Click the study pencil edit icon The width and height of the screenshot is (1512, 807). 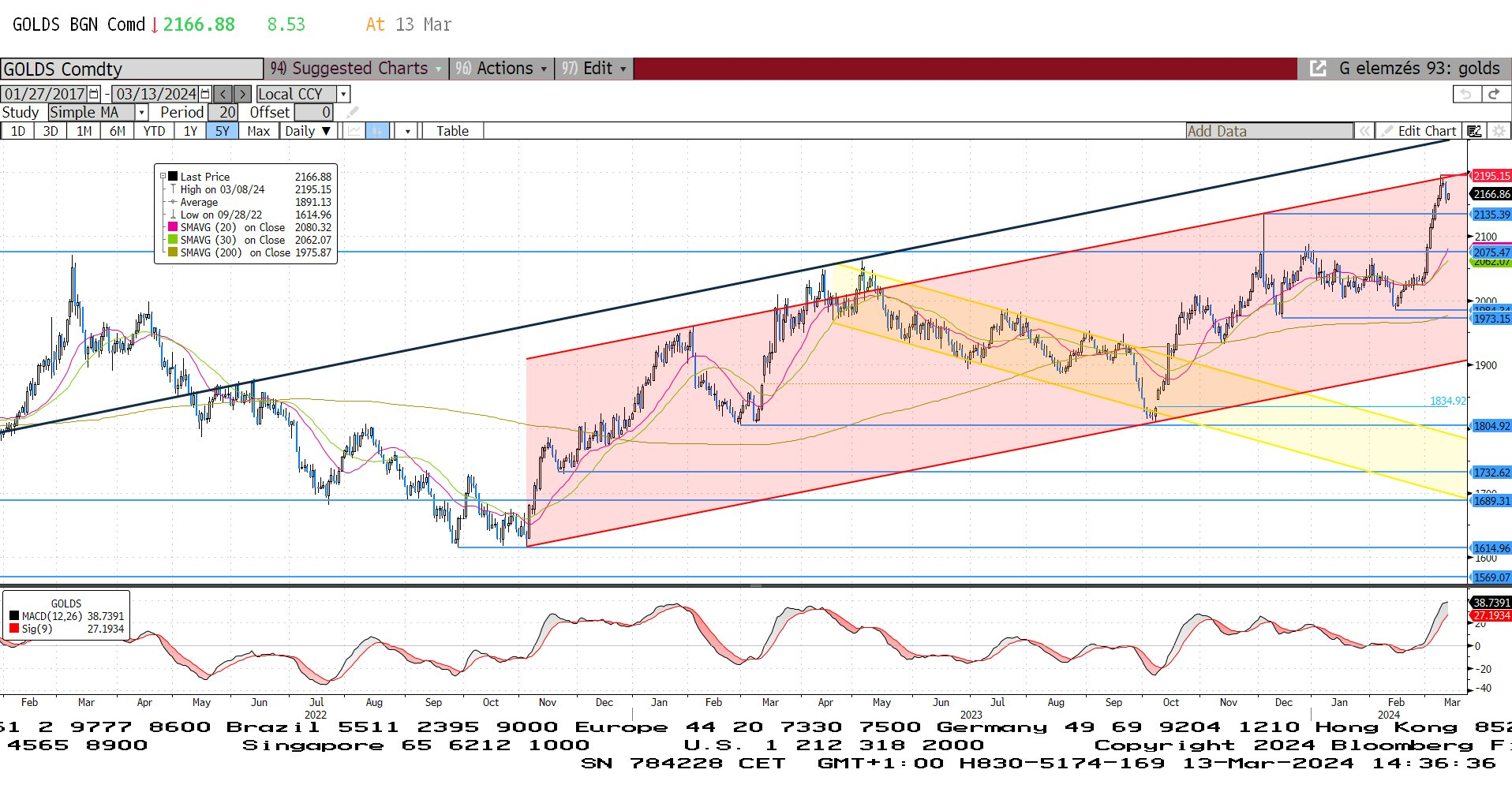point(352,113)
